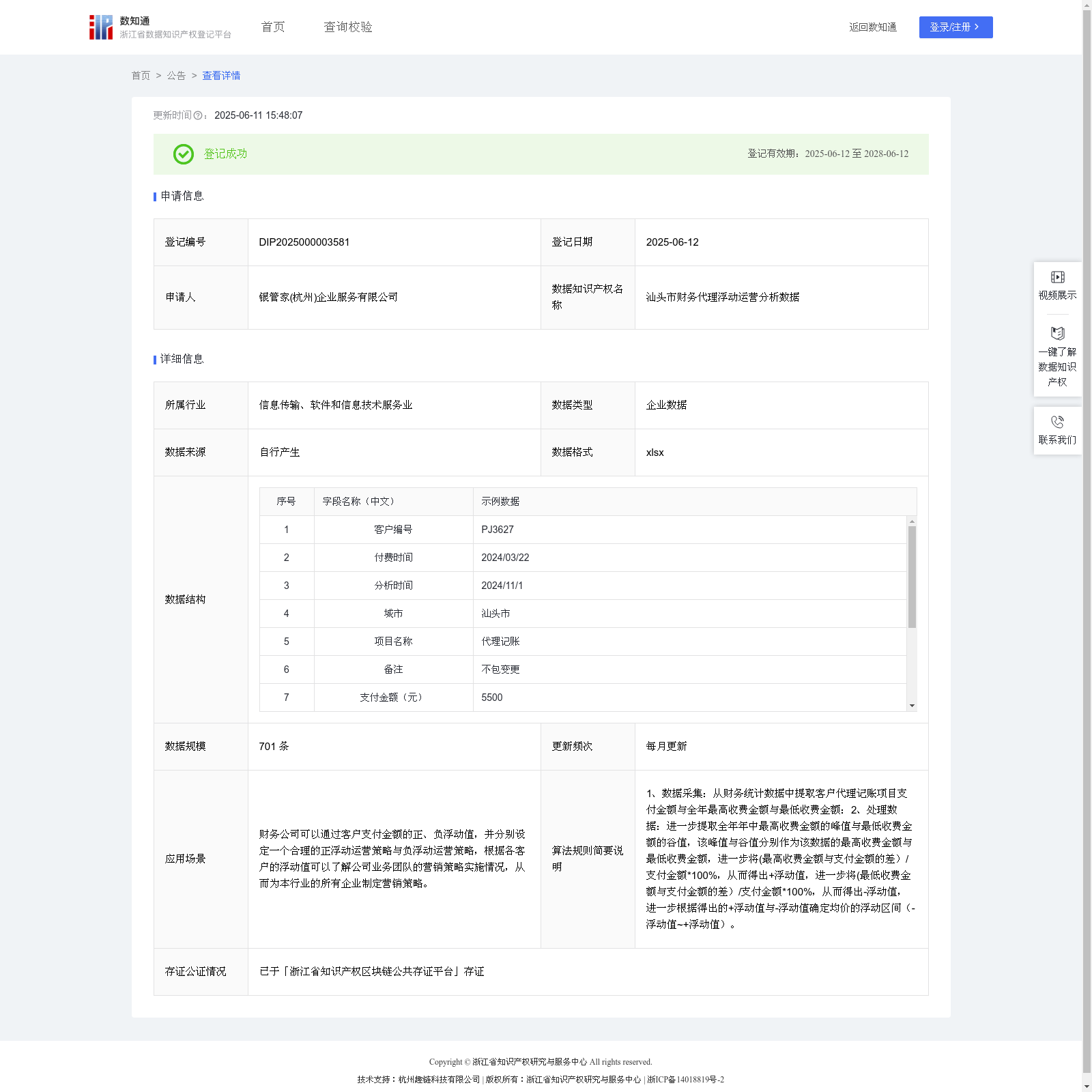Click data structure table scroll-down arrow

point(912,706)
